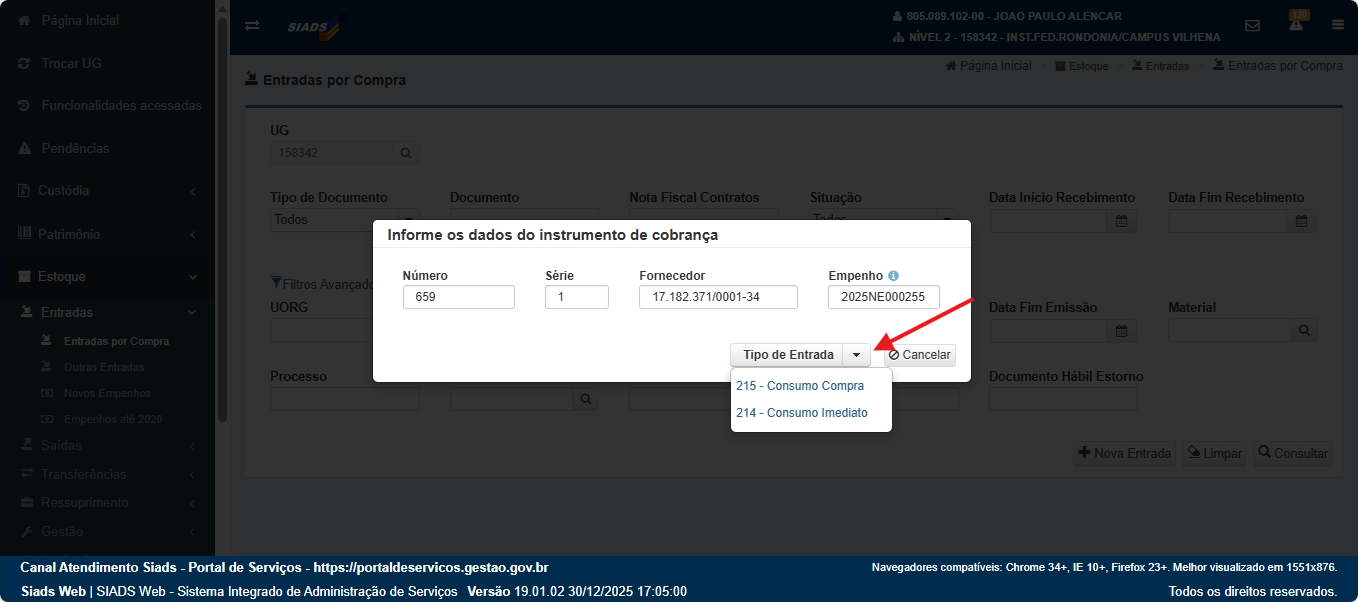Image resolution: width=1358 pixels, height=602 pixels.
Task: Toggle the Tipo de Entrada dropdown arrow
Action: pyautogui.click(x=856, y=355)
